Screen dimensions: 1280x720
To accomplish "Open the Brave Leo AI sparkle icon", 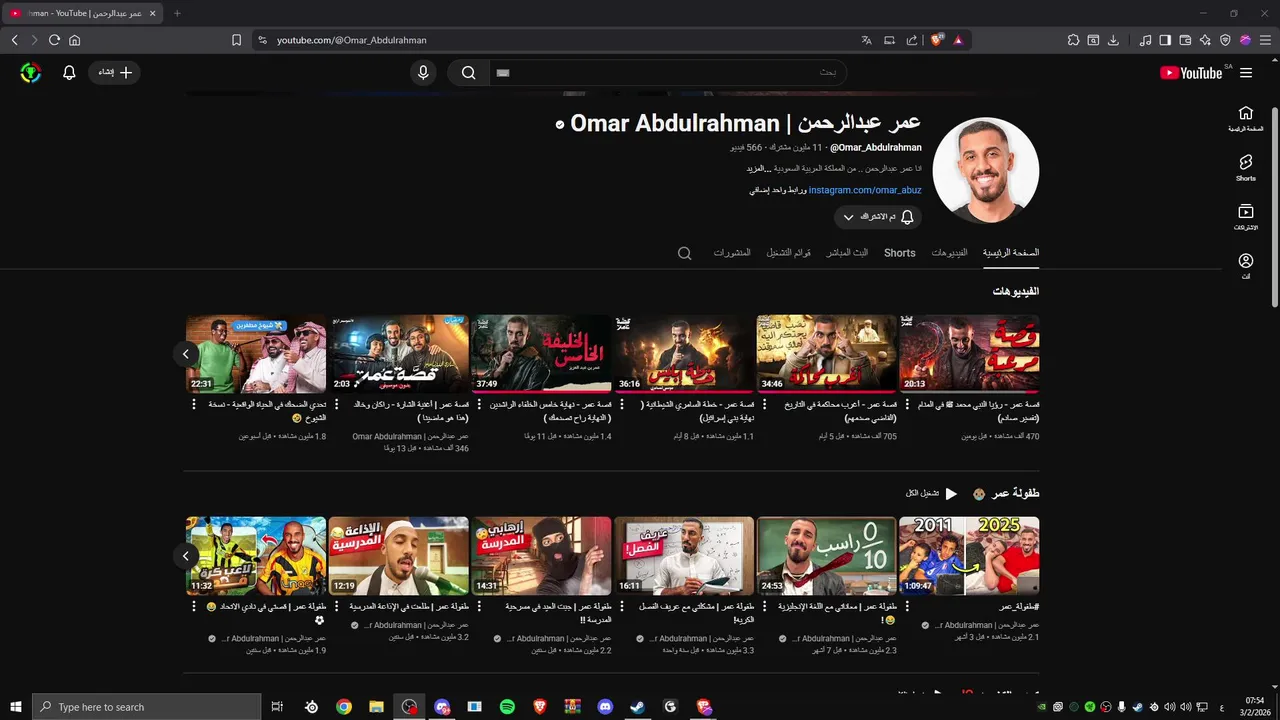I will pyautogui.click(x=1205, y=40).
